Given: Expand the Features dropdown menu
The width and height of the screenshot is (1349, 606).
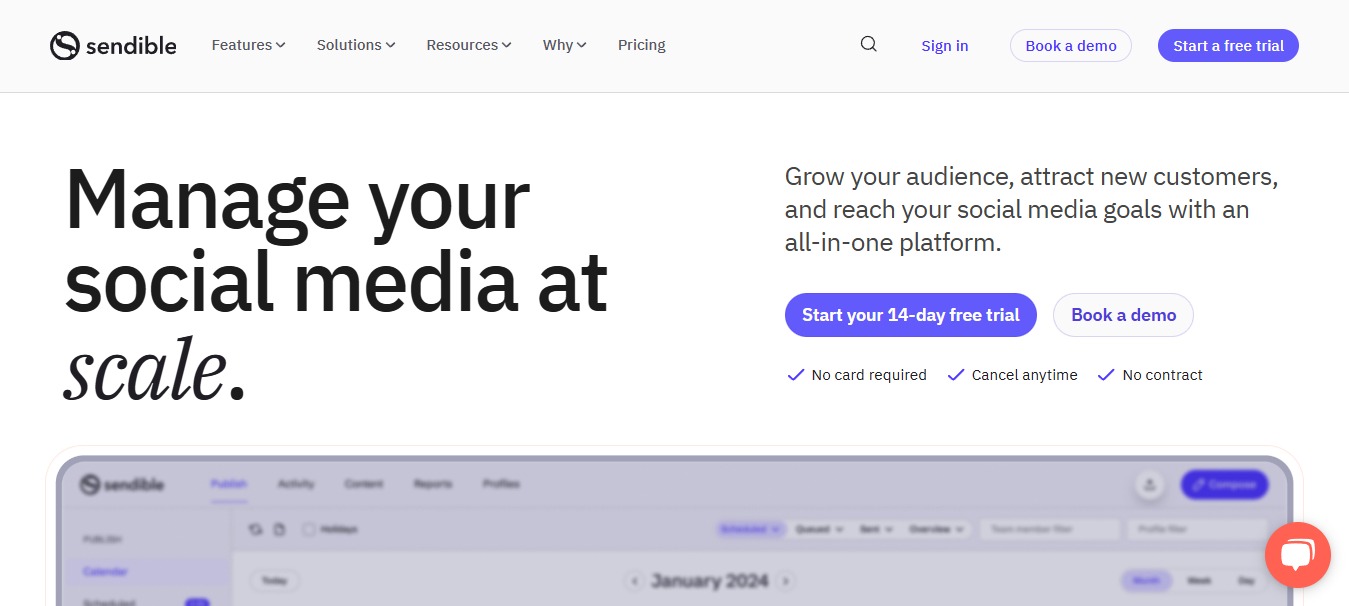Looking at the screenshot, I should 248,45.
